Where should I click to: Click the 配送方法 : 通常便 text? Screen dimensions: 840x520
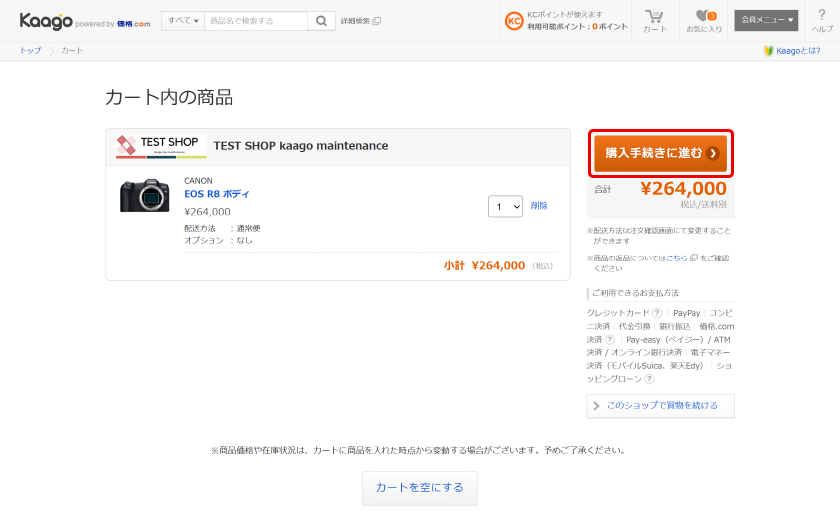tap(222, 228)
